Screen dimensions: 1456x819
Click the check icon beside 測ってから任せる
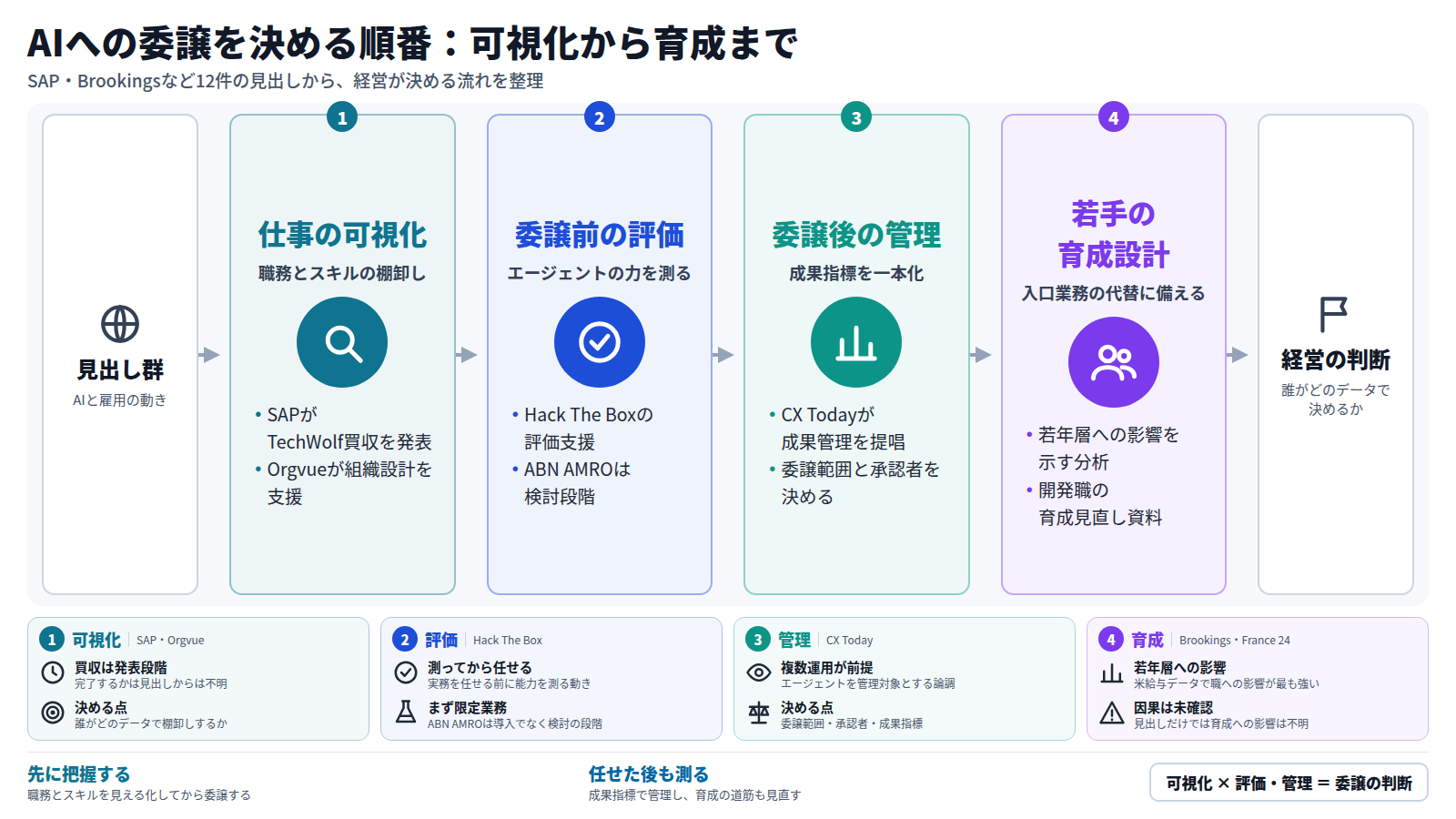point(406,672)
